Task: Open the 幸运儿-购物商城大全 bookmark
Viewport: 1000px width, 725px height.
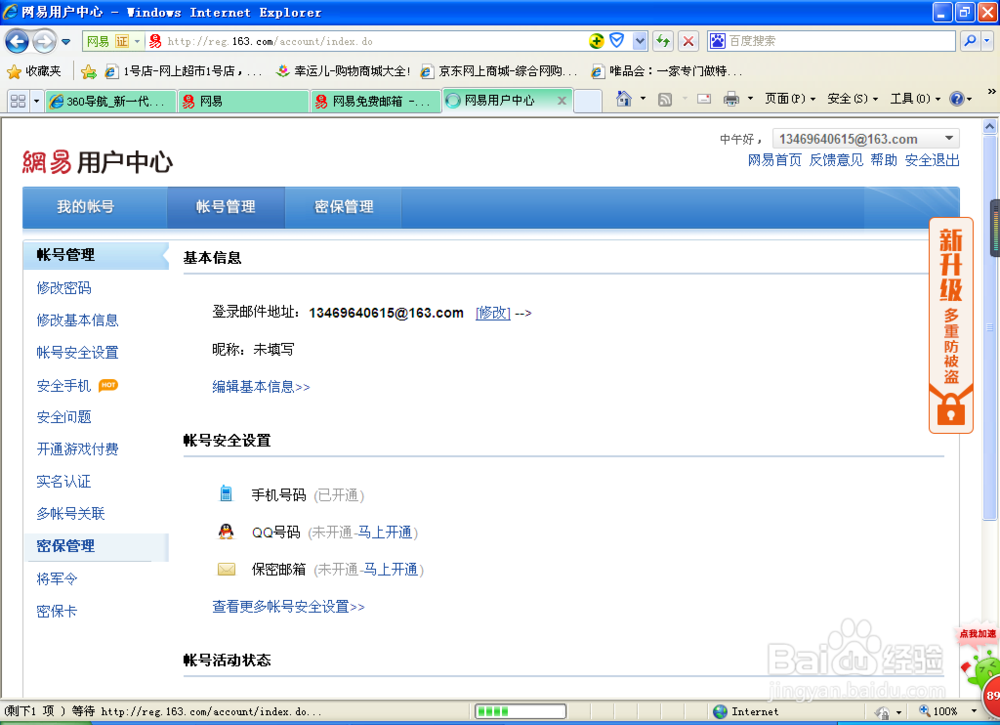Action: 342,71
